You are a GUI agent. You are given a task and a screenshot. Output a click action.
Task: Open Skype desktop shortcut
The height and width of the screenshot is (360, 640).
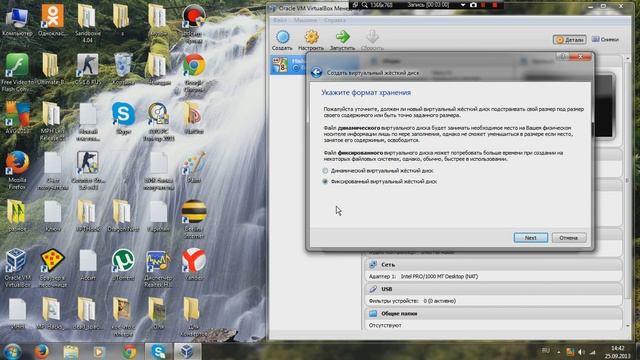[123, 118]
